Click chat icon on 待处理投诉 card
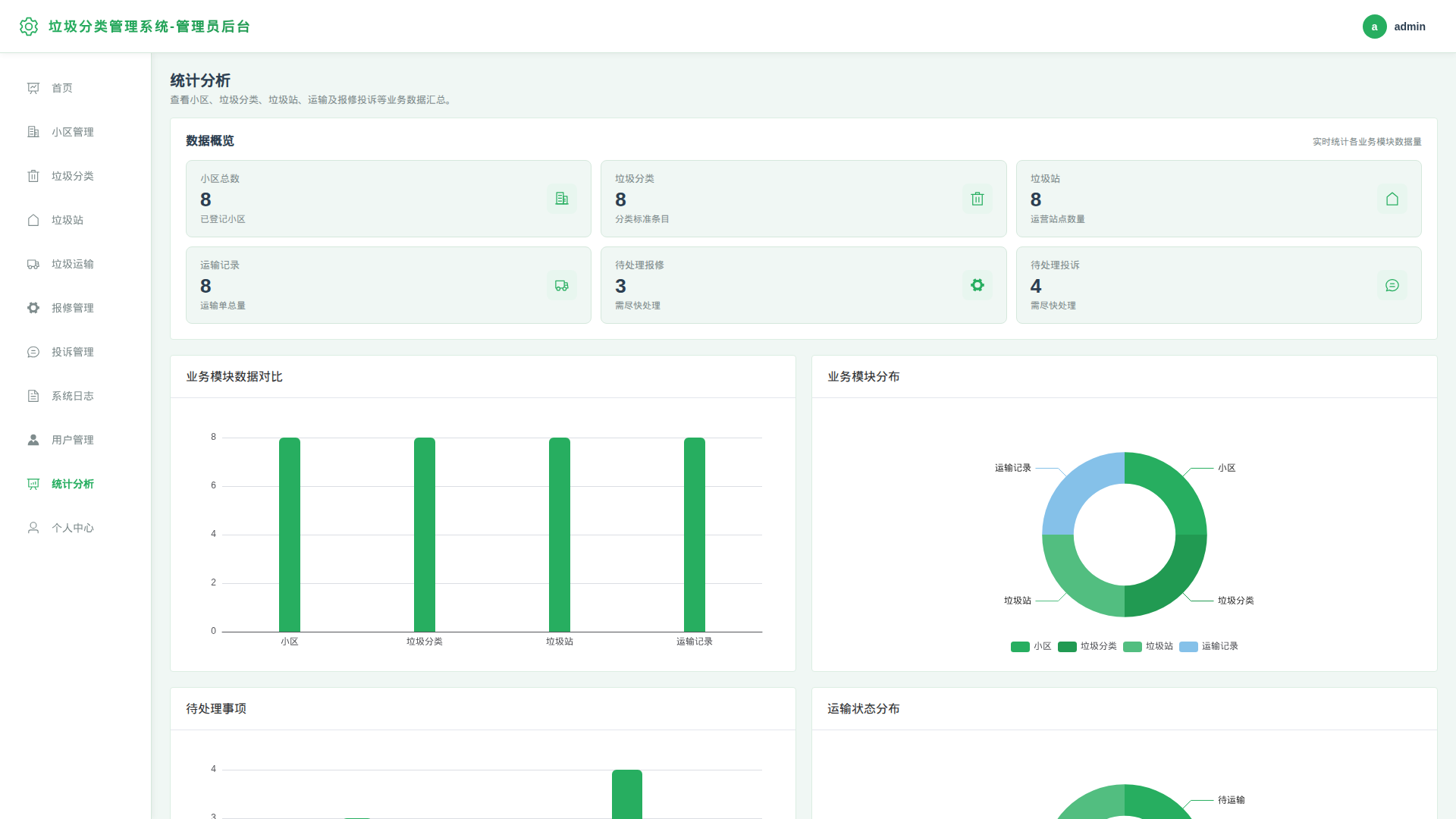1456x819 pixels. coord(1392,285)
